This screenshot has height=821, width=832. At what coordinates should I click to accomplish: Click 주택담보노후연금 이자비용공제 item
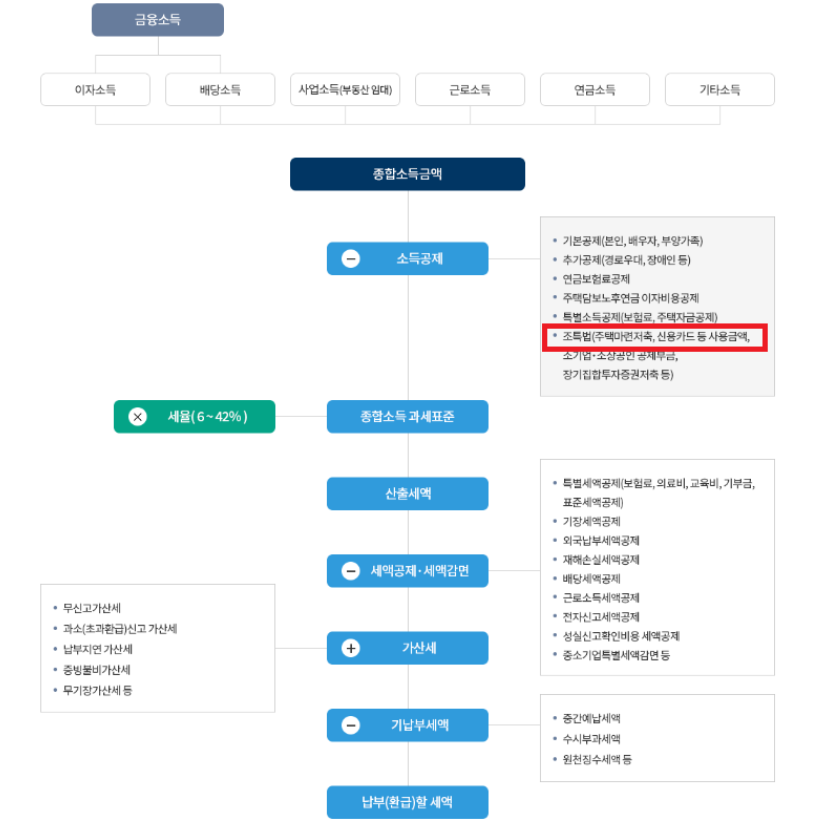(630, 298)
